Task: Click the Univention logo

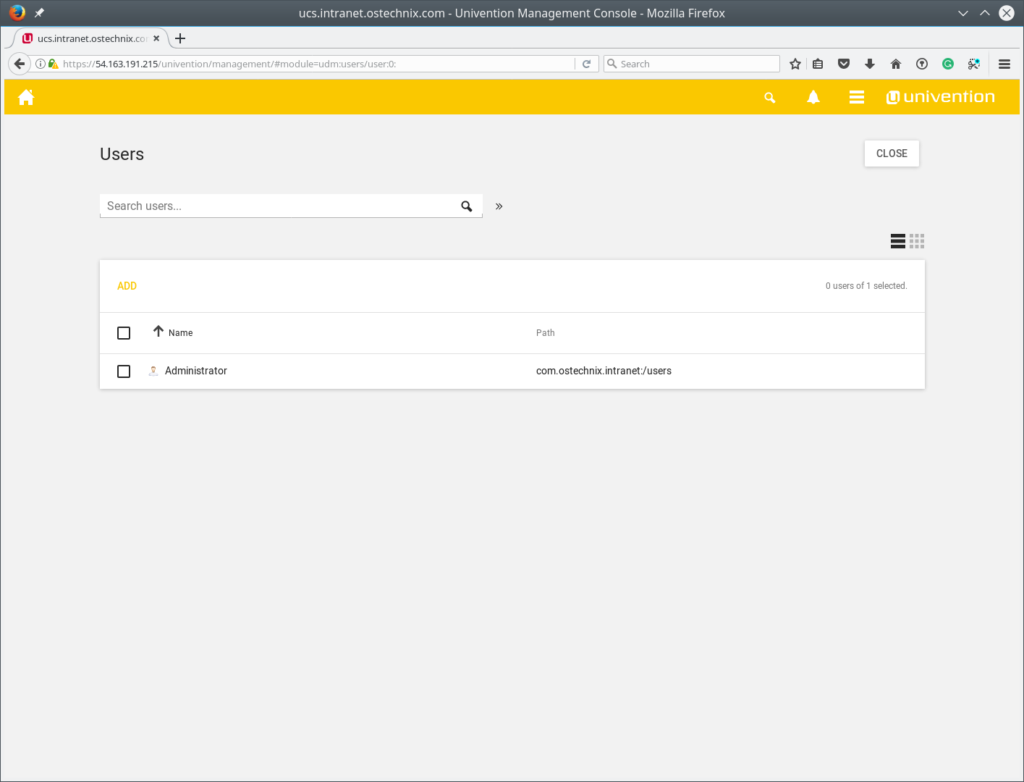Action: coord(940,96)
